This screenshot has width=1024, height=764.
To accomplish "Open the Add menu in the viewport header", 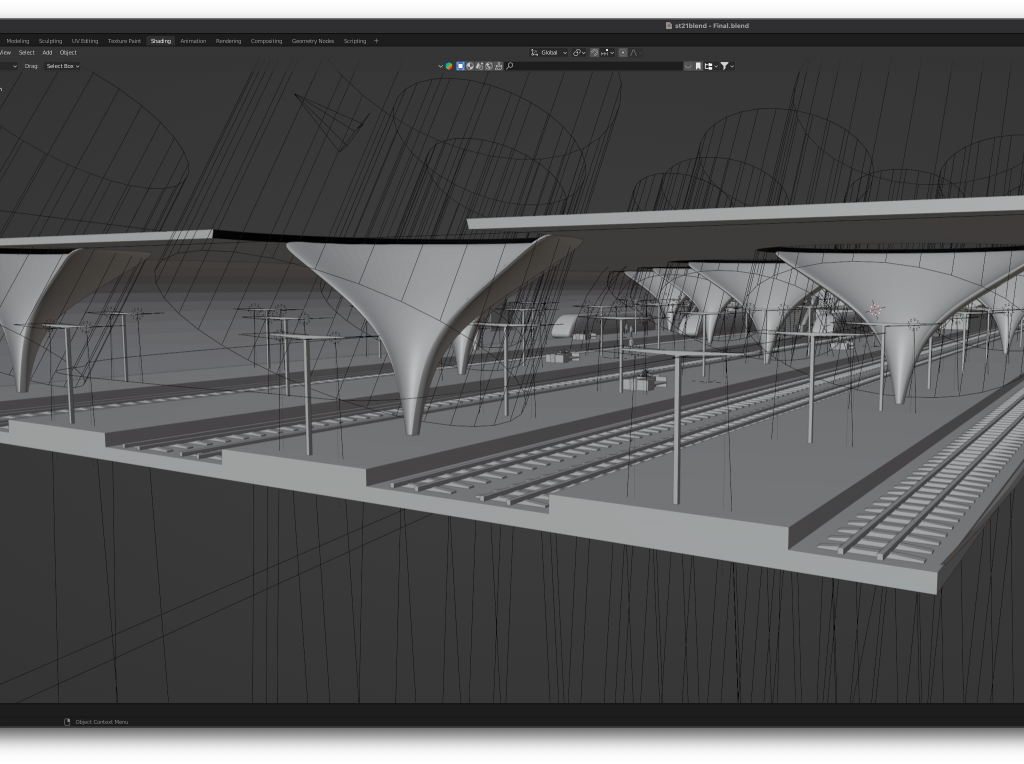I will tap(47, 53).
